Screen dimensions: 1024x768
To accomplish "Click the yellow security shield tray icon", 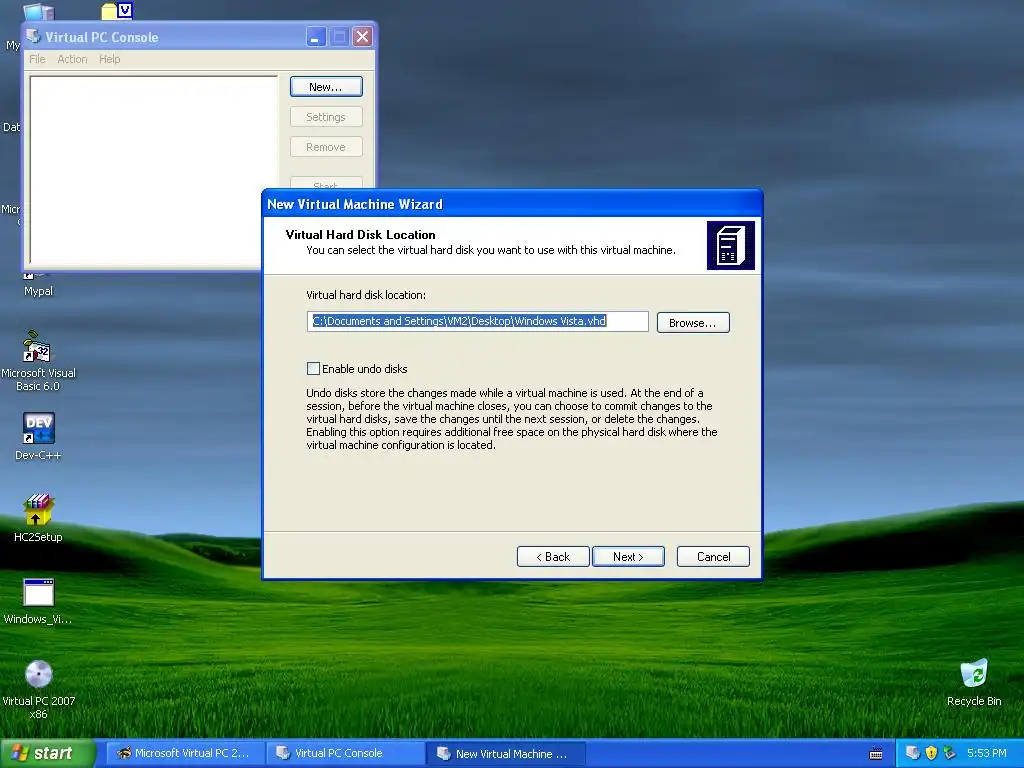I will (x=931, y=753).
